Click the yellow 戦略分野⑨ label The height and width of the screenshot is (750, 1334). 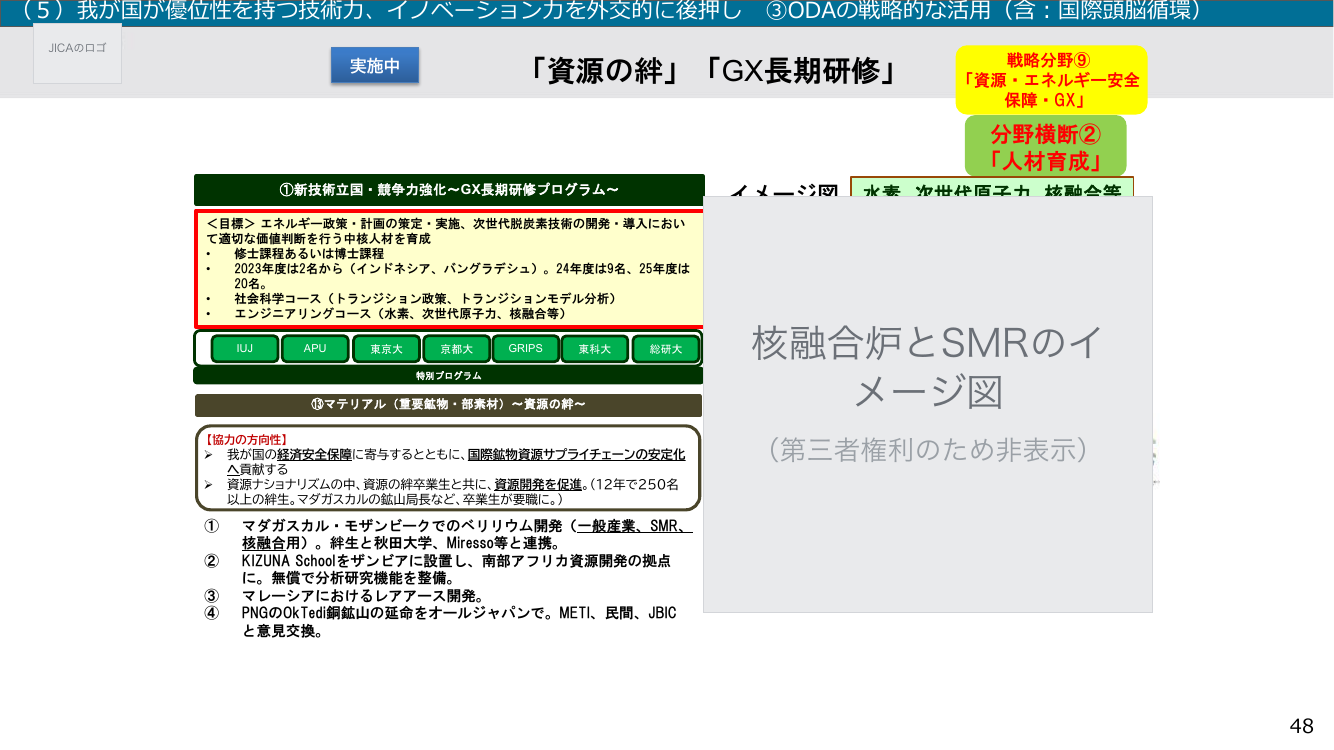point(1051,80)
